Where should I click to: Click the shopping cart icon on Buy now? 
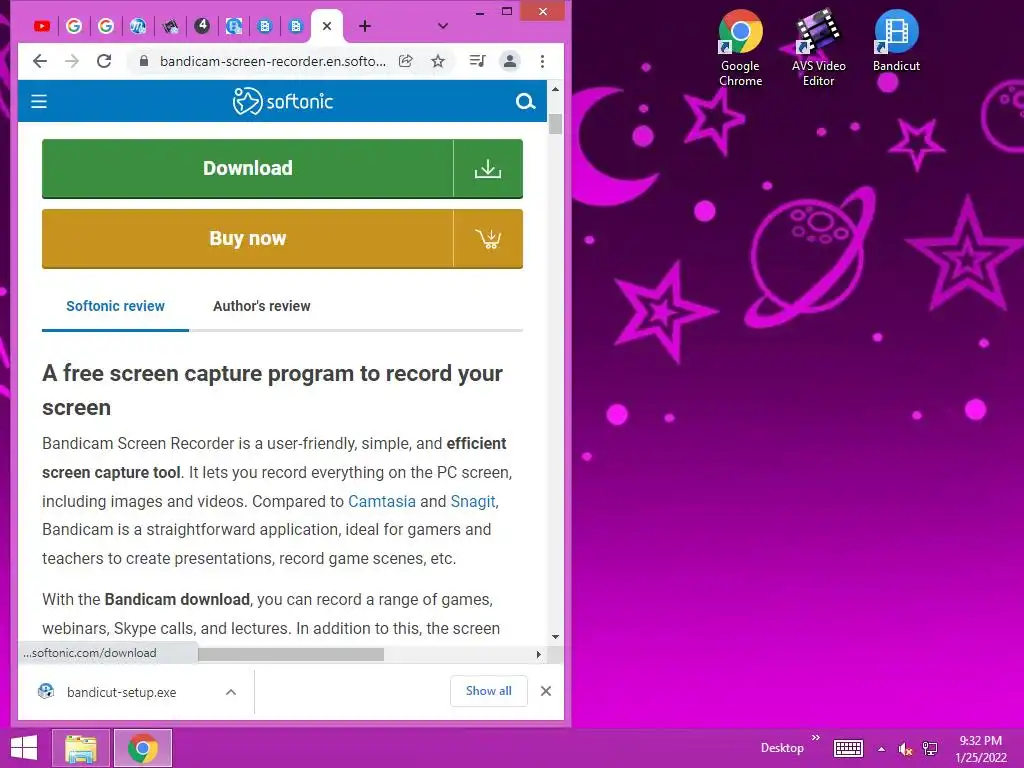tap(488, 238)
